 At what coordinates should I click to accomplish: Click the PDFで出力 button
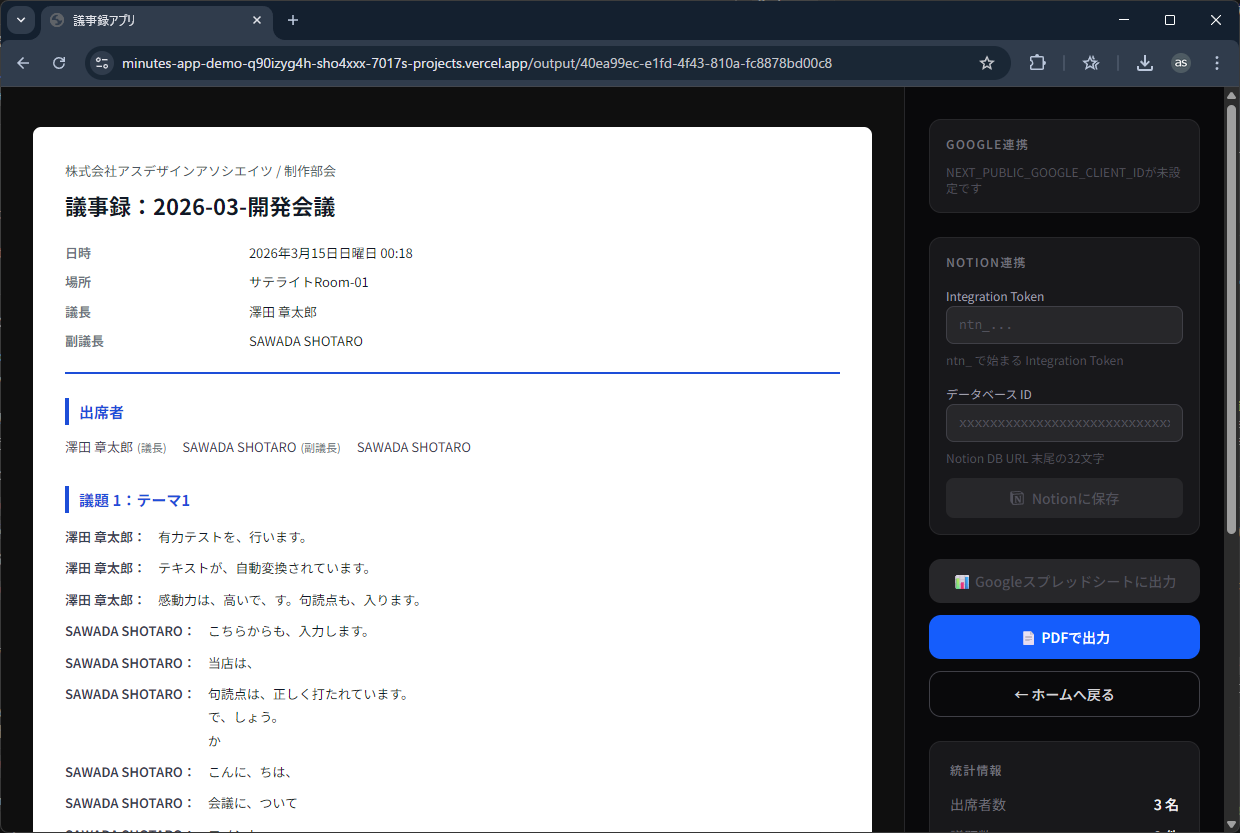[1064, 638]
